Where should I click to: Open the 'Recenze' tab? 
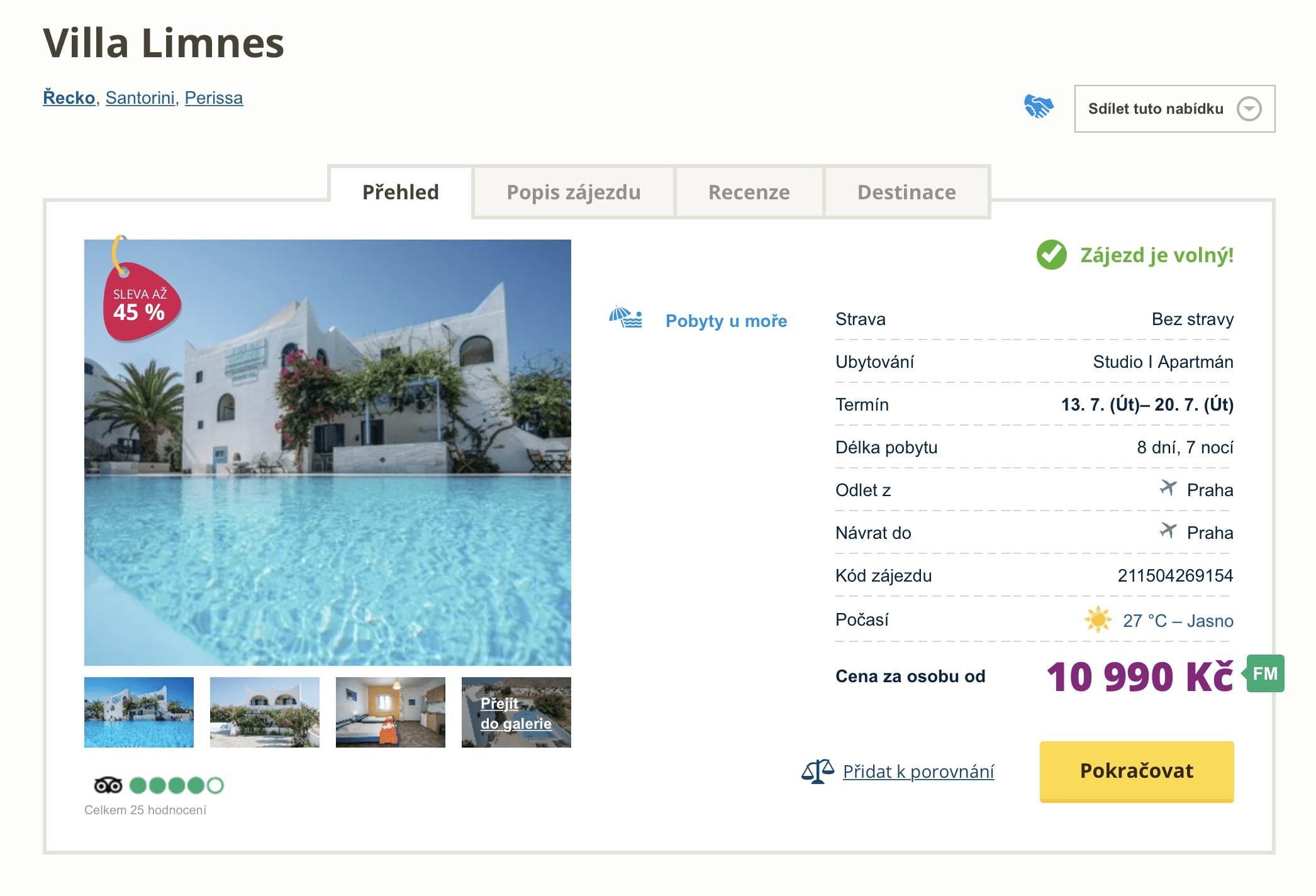pos(749,192)
